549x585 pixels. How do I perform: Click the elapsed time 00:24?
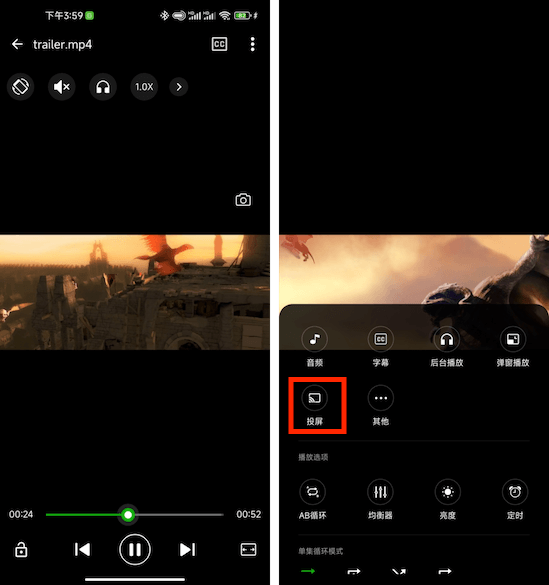pyautogui.click(x=21, y=514)
